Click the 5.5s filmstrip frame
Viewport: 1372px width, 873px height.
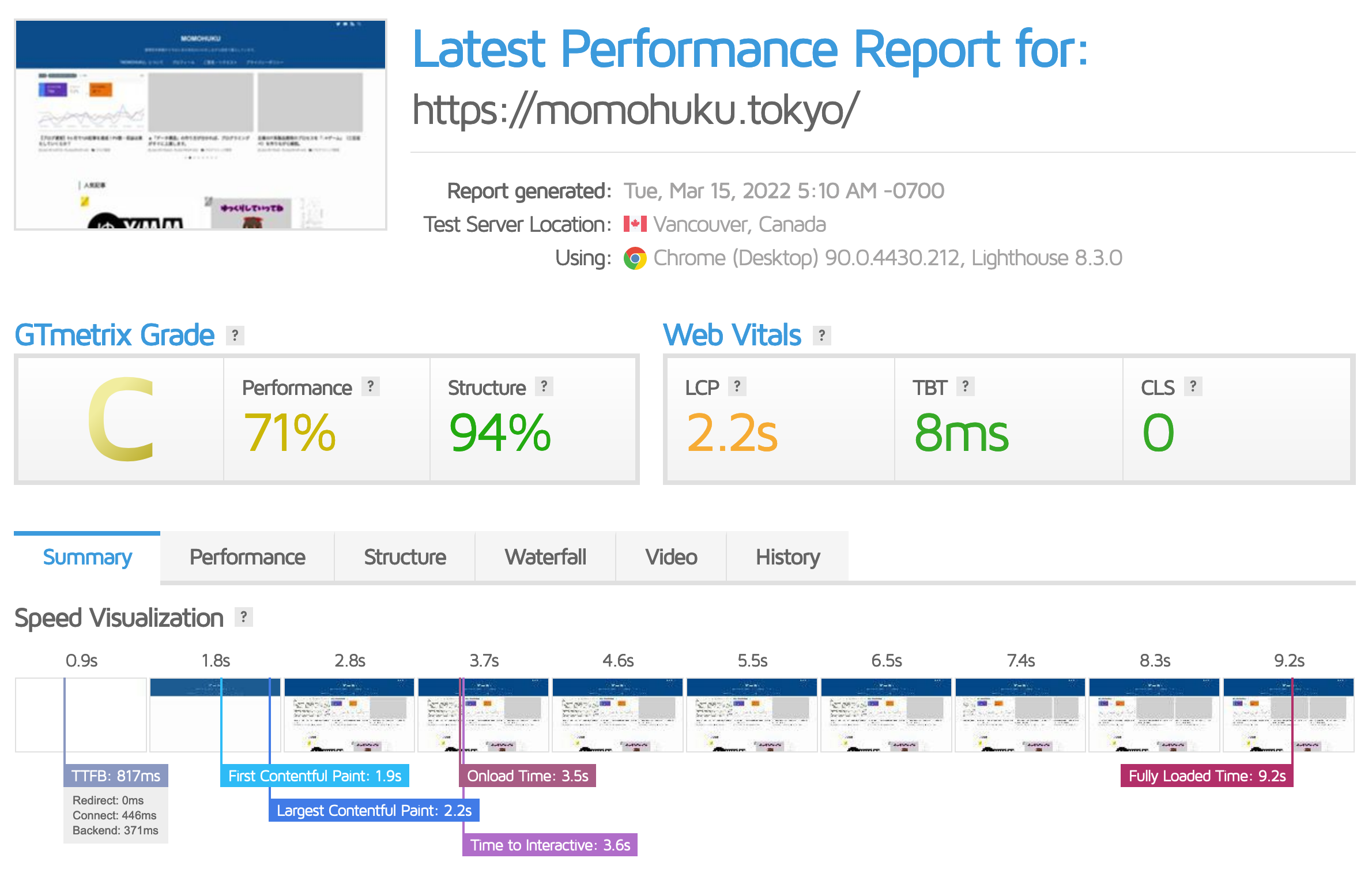point(752,715)
